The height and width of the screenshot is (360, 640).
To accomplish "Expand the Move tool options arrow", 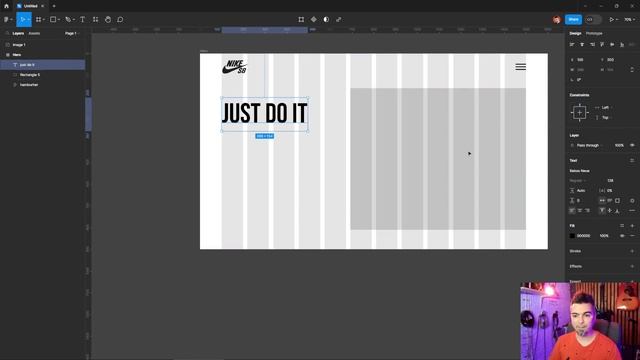I will (29, 20).
